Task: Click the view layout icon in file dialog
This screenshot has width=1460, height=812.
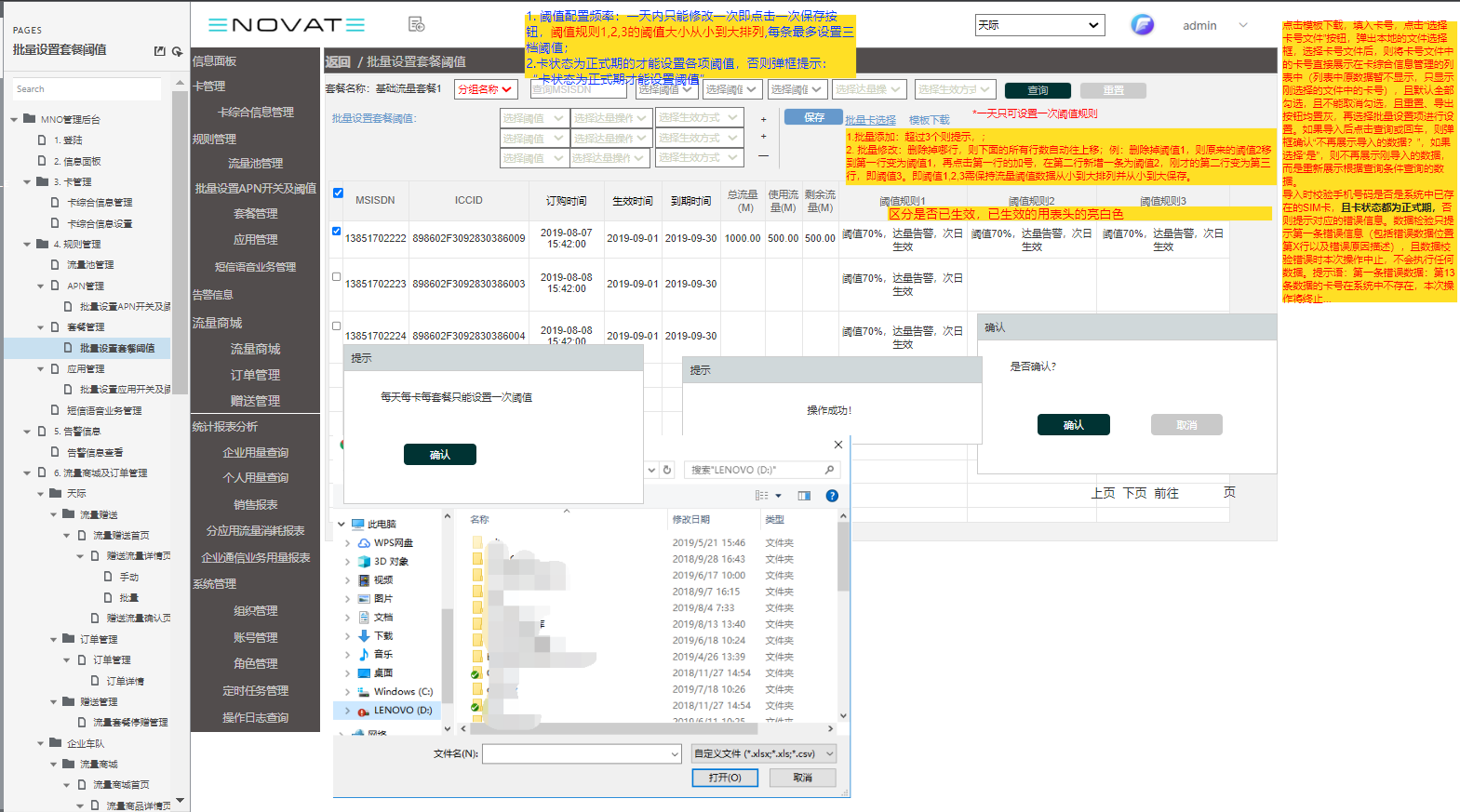Action: (x=762, y=496)
